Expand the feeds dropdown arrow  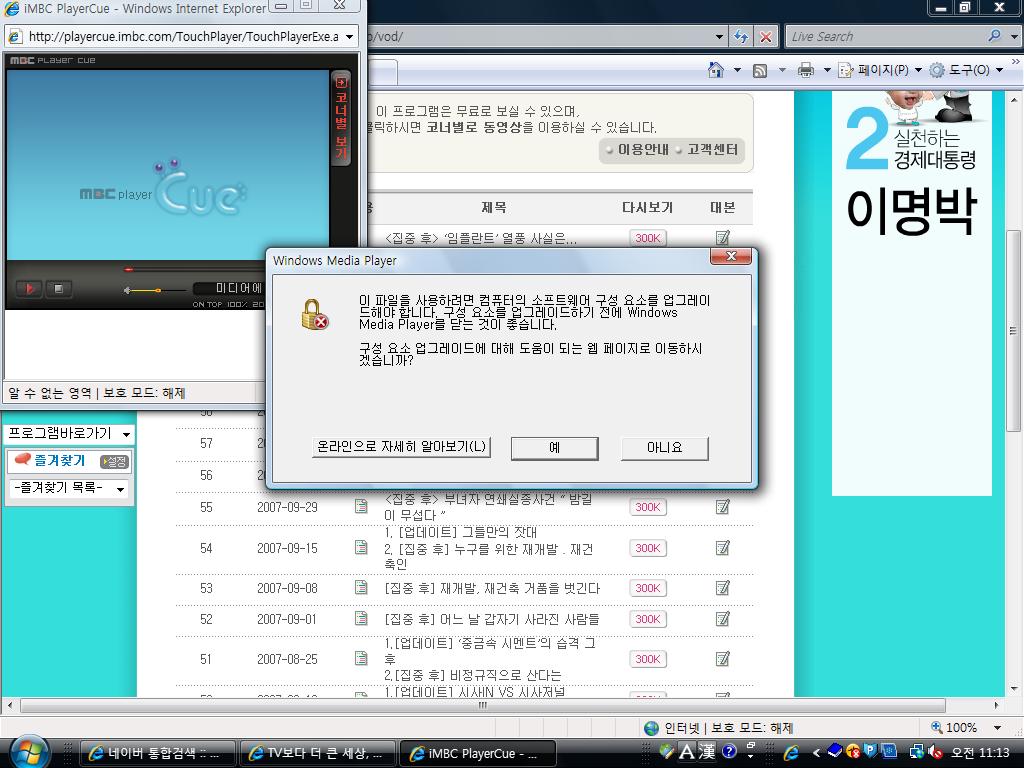click(782, 70)
